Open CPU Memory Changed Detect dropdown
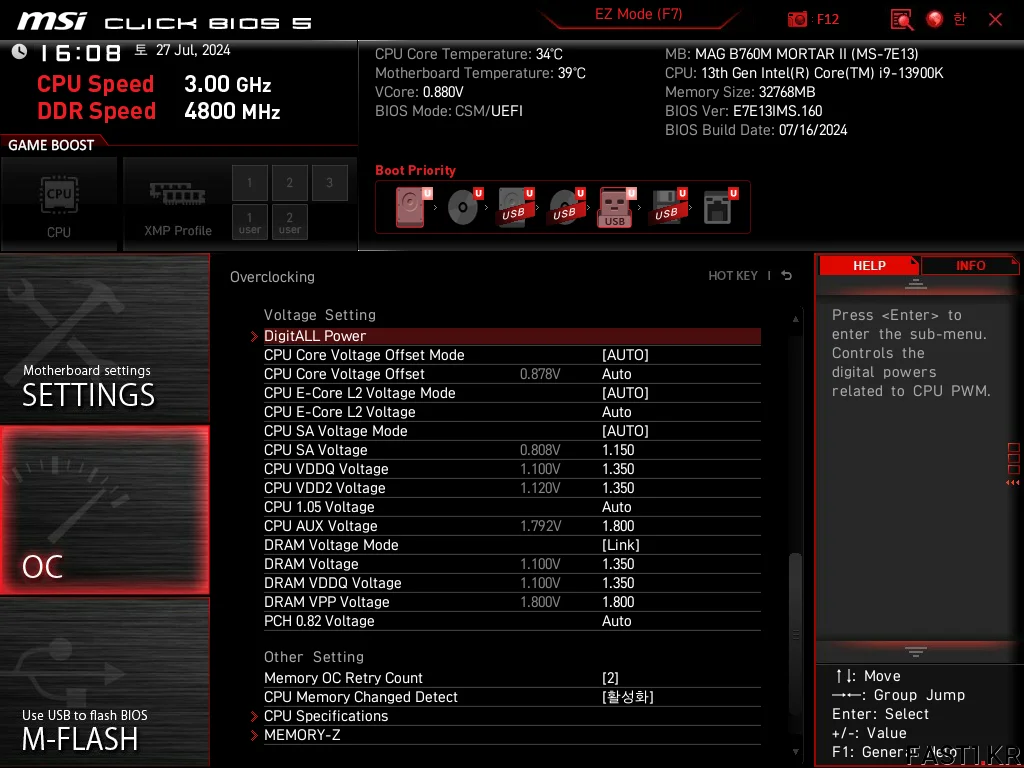This screenshot has width=1024, height=768. pyautogui.click(x=628, y=697)
